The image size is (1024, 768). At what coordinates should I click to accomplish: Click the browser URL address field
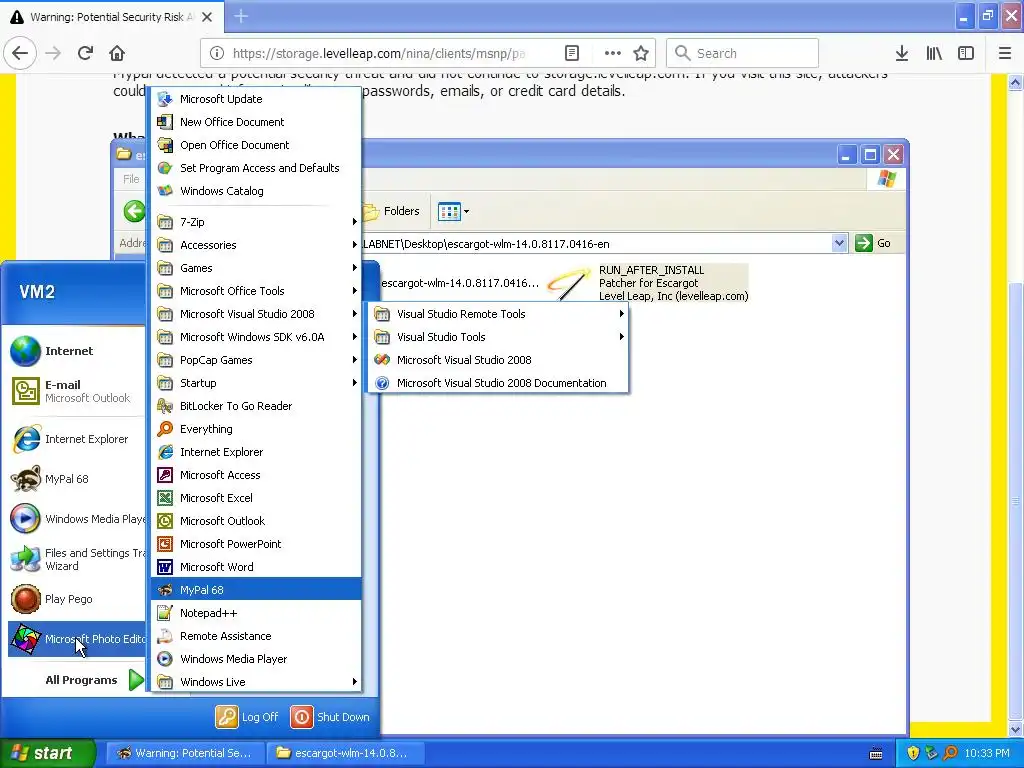pos(380,53)
